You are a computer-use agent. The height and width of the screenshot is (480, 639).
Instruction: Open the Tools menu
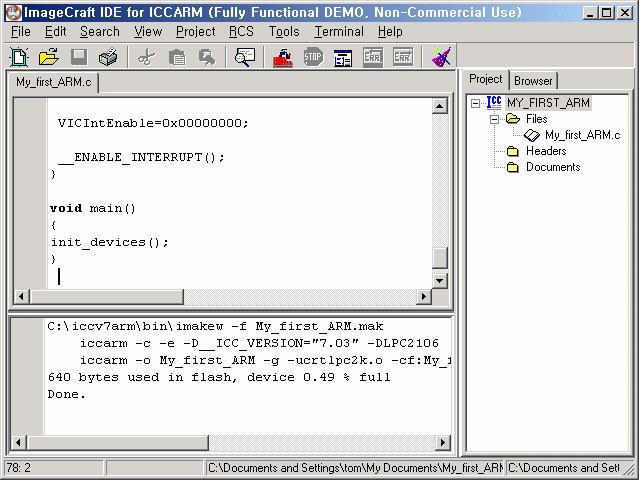click(284, 31)
